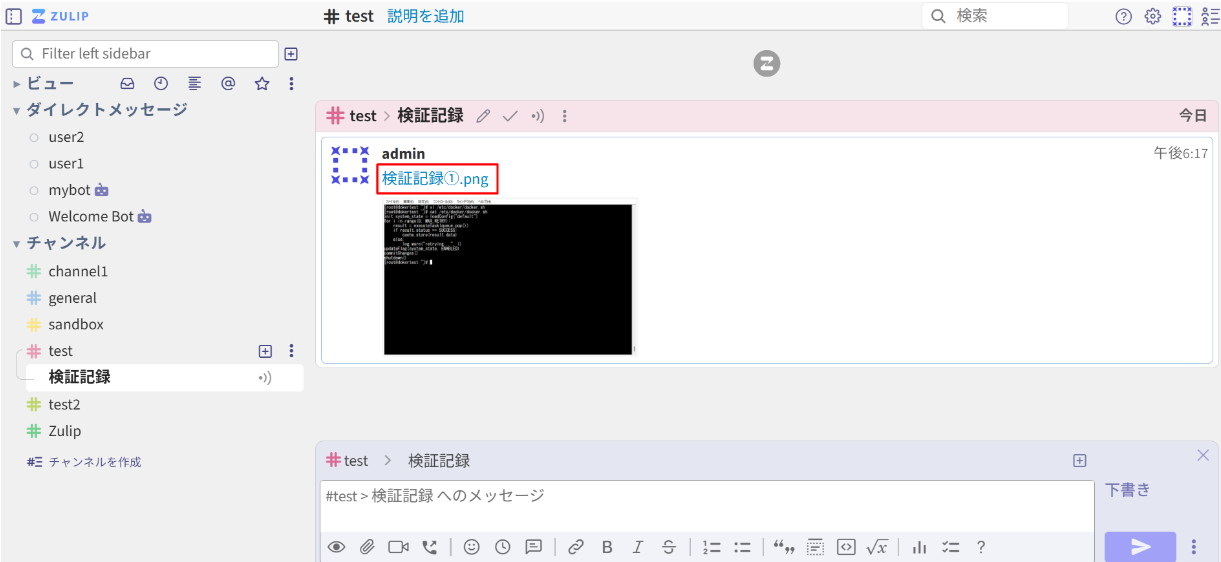Collapse the ダイレクトメッセージ section
Image resolution: width=1221 pixels, height=562 pixels.
coord(16,110)
